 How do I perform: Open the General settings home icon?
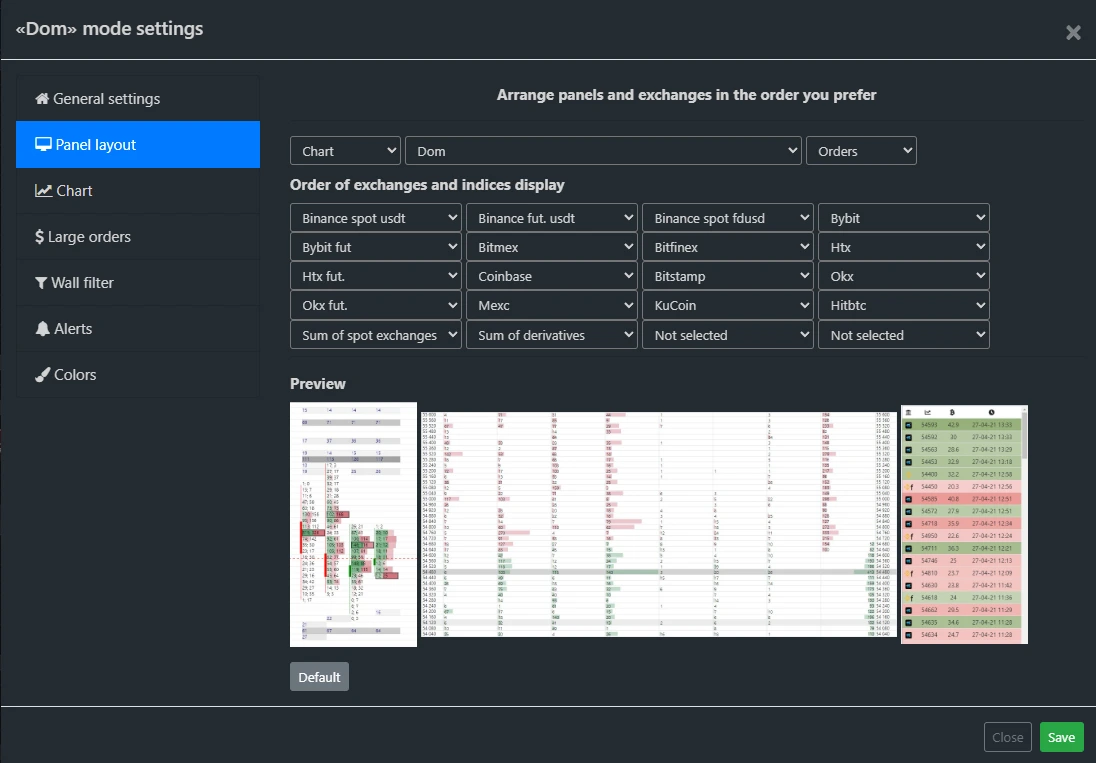[x=40, y=98]
